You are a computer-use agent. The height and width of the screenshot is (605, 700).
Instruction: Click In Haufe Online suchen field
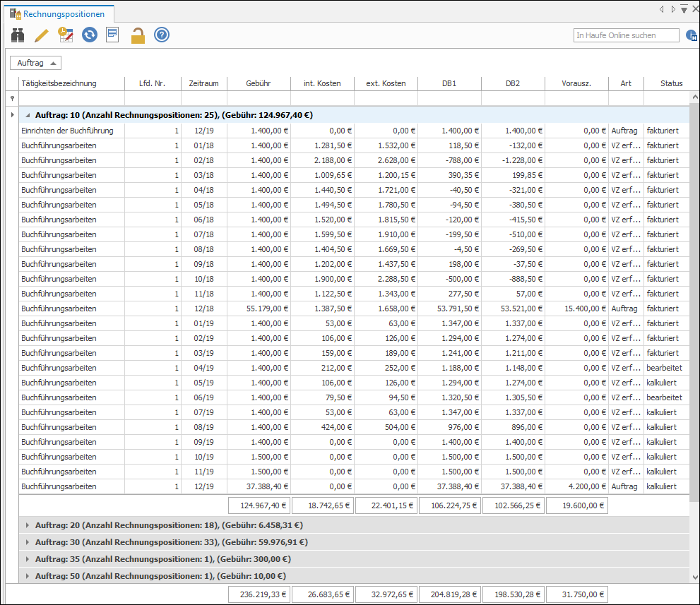point(626,35)
